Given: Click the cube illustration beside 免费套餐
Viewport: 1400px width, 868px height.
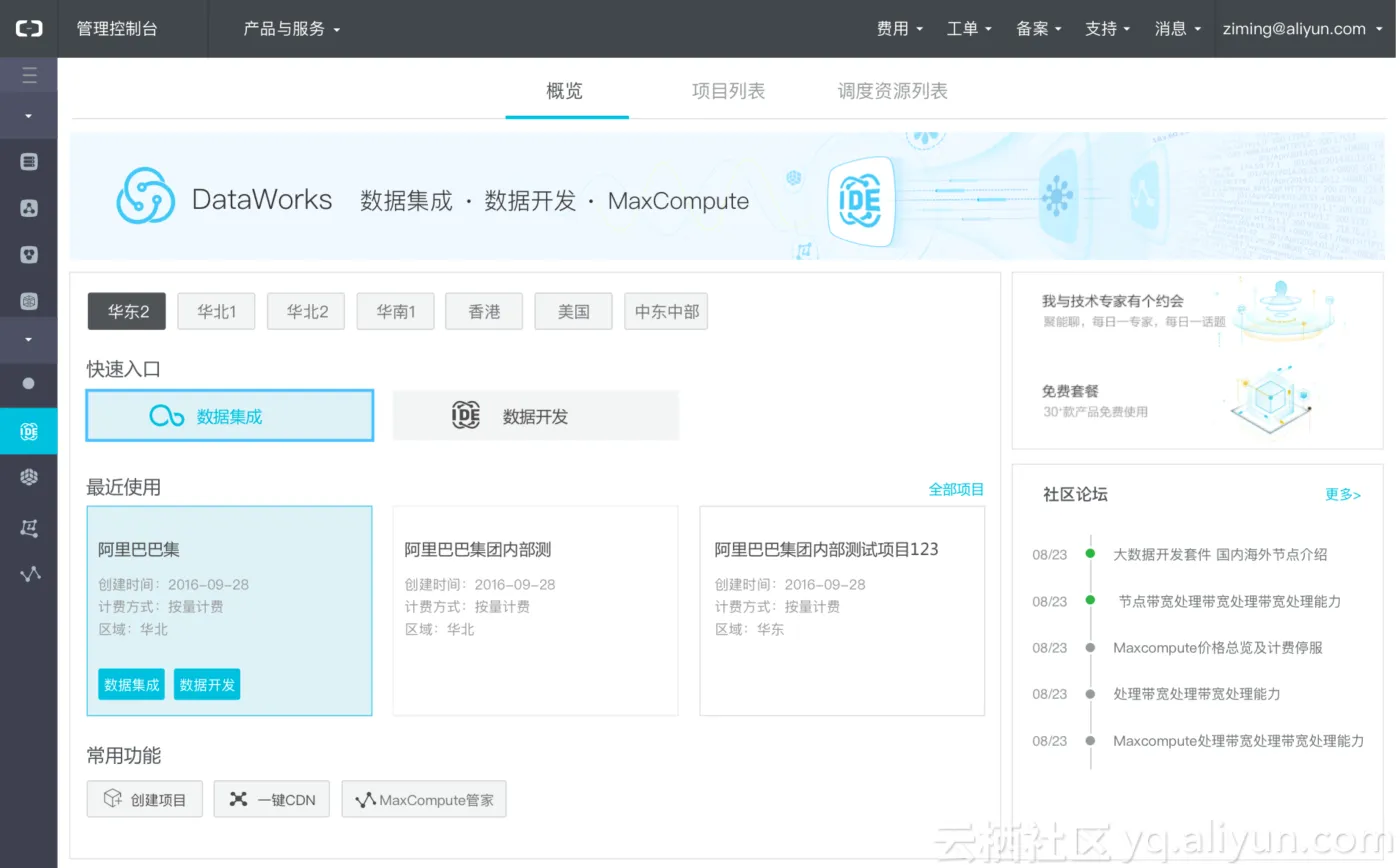Looking at the screenshot, I should tap(1270, 398).
